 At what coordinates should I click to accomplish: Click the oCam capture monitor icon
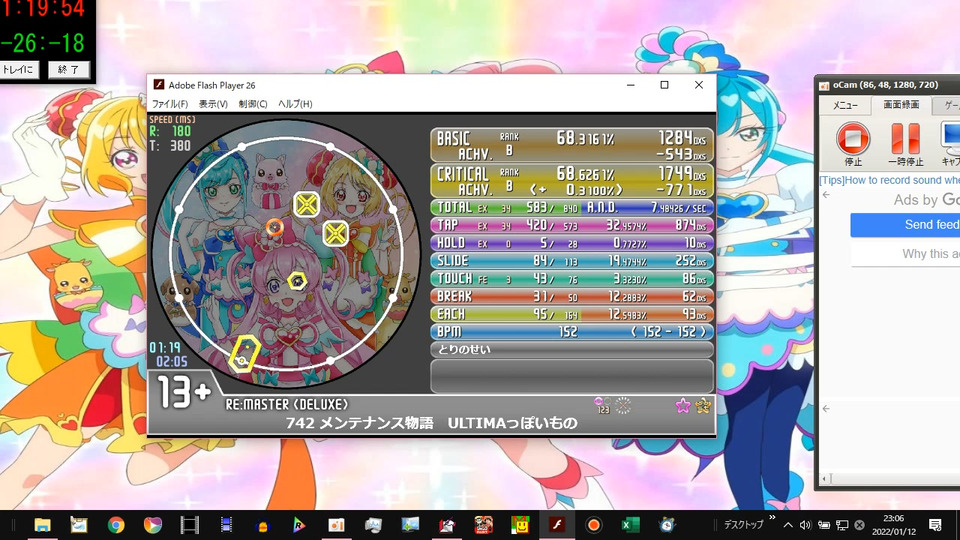pos(951,143)
